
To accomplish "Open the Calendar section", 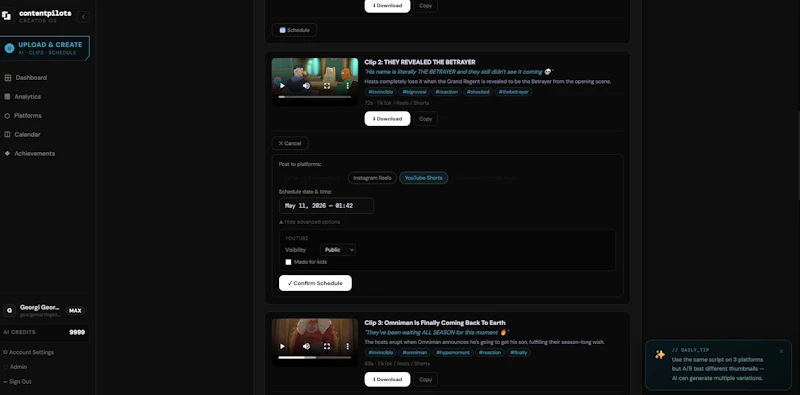I will (x=27, y=135).
